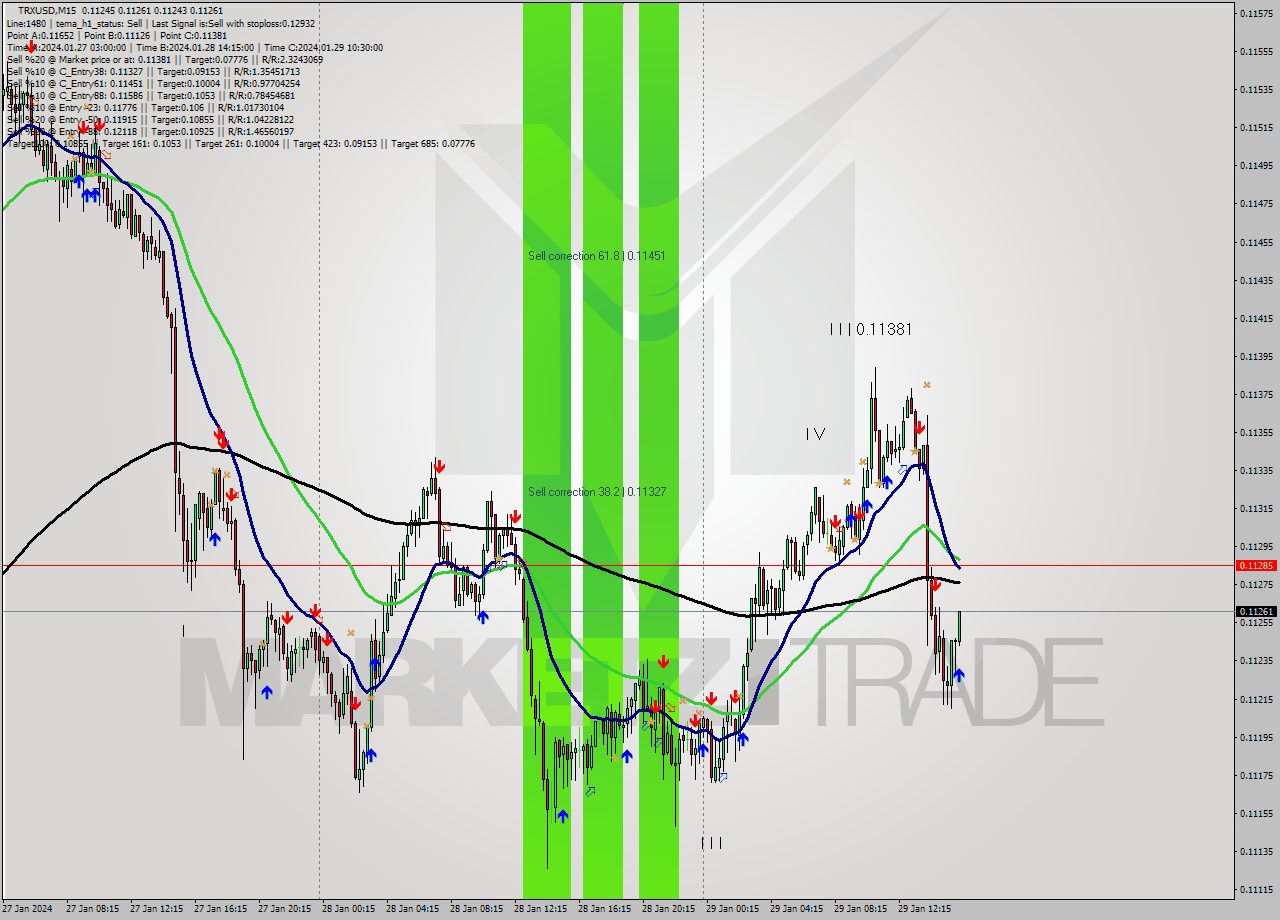Click the 'C_Entry38: 0.11327' sell line

point(153,71)
